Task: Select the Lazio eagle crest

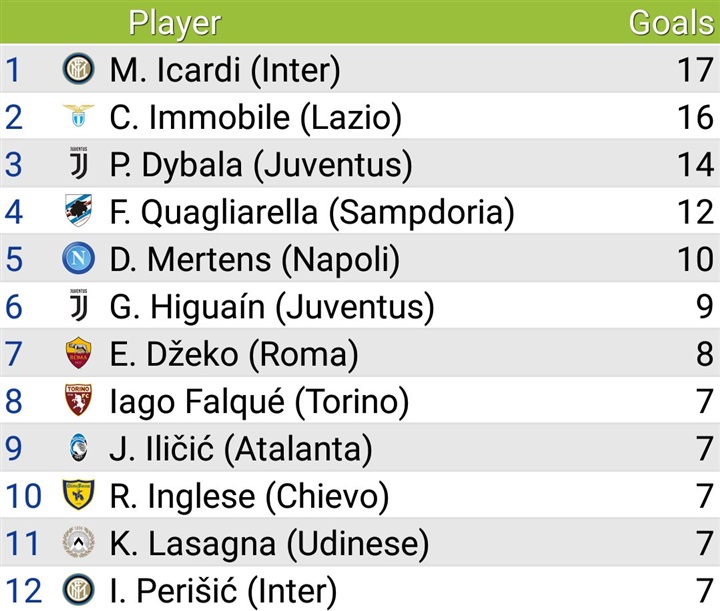Action: click(78, 117)
